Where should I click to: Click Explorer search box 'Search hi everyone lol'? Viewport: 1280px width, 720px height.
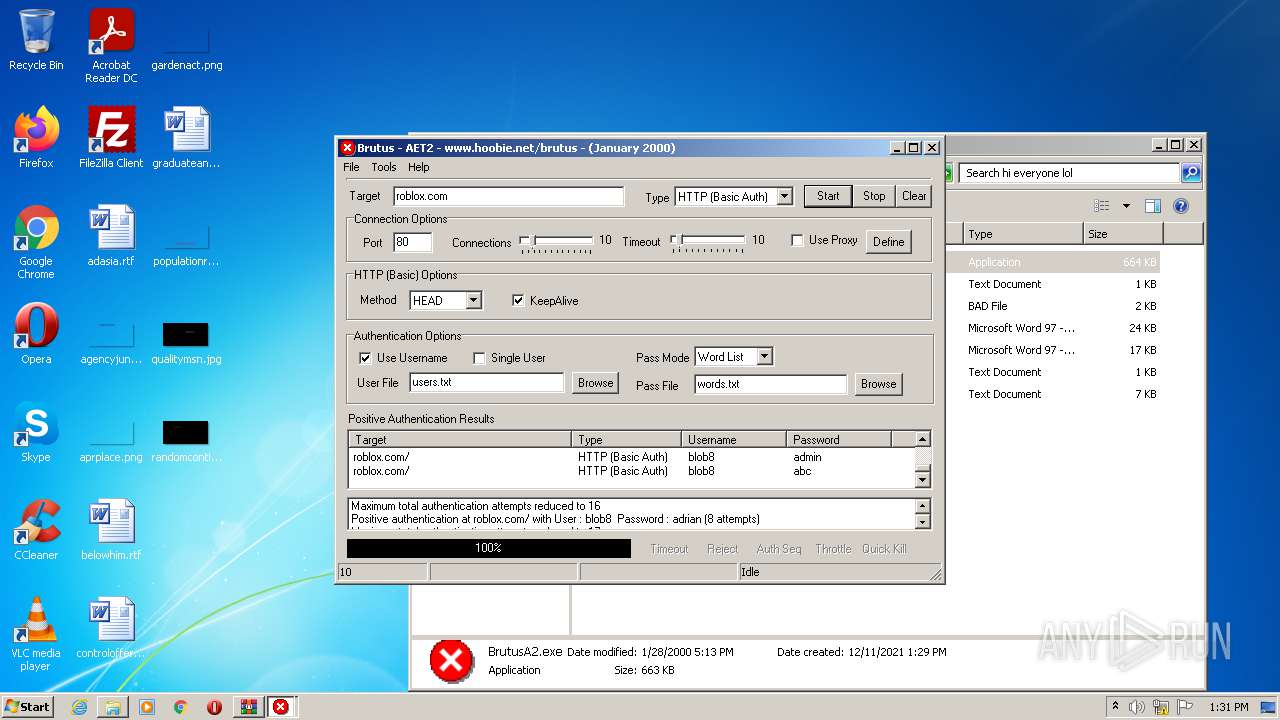coord(1070,173)
